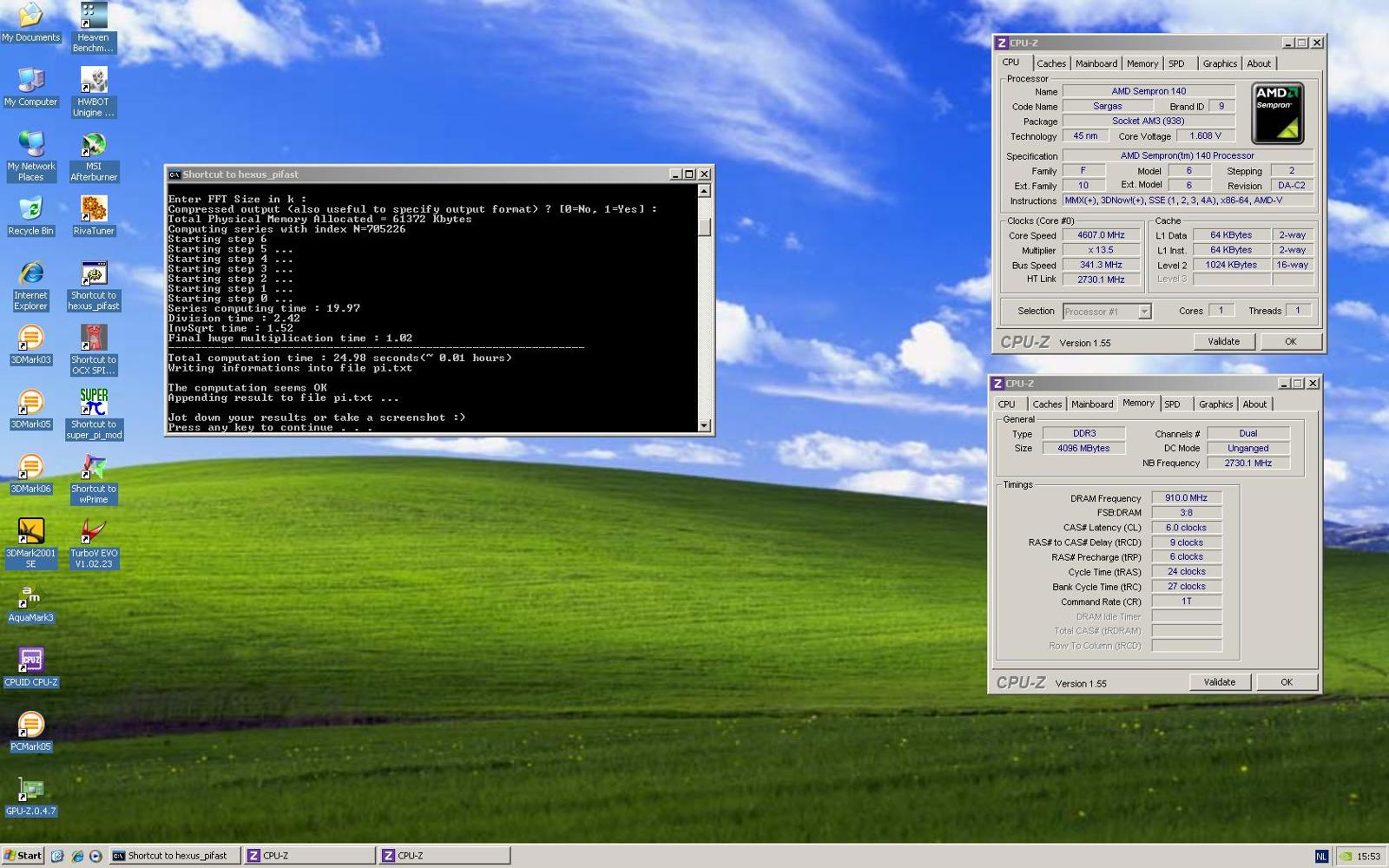The width and height of the screenshot is (1389, 868).
Task: Launch AquaMark3 desktop icon
Action: (30, 603)
